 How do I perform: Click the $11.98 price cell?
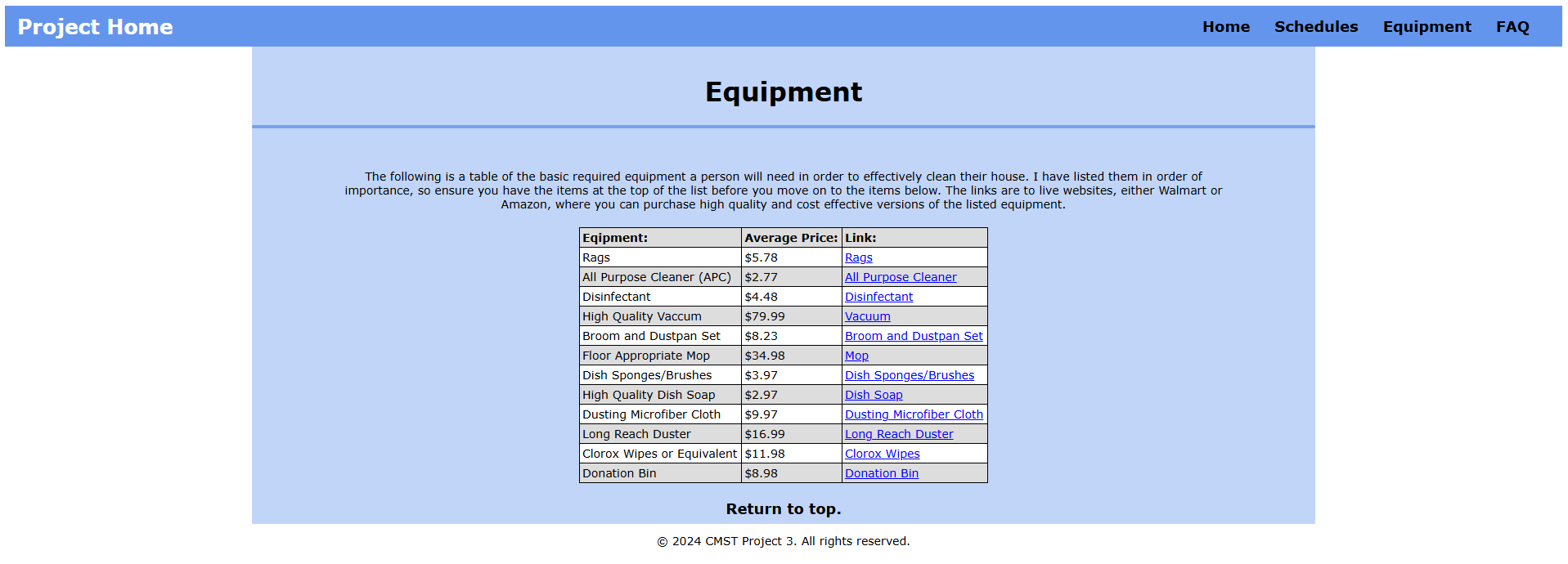(791, 454)
